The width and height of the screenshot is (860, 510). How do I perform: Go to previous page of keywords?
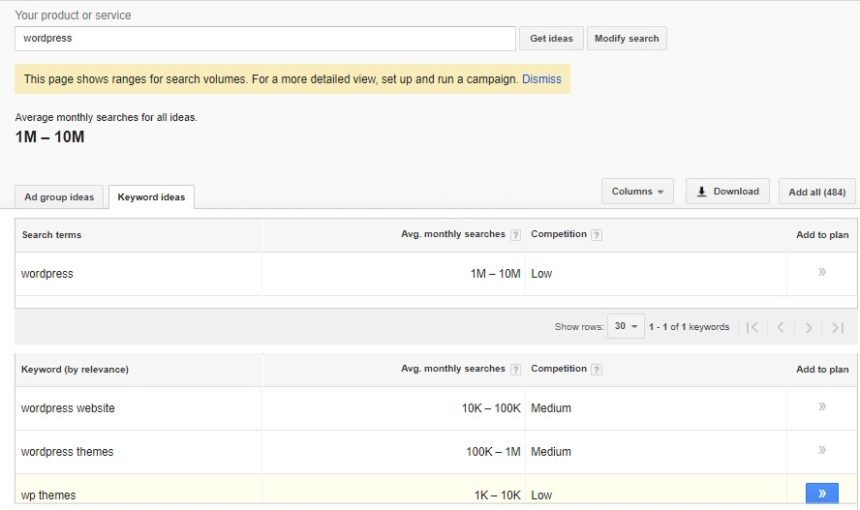780,327
